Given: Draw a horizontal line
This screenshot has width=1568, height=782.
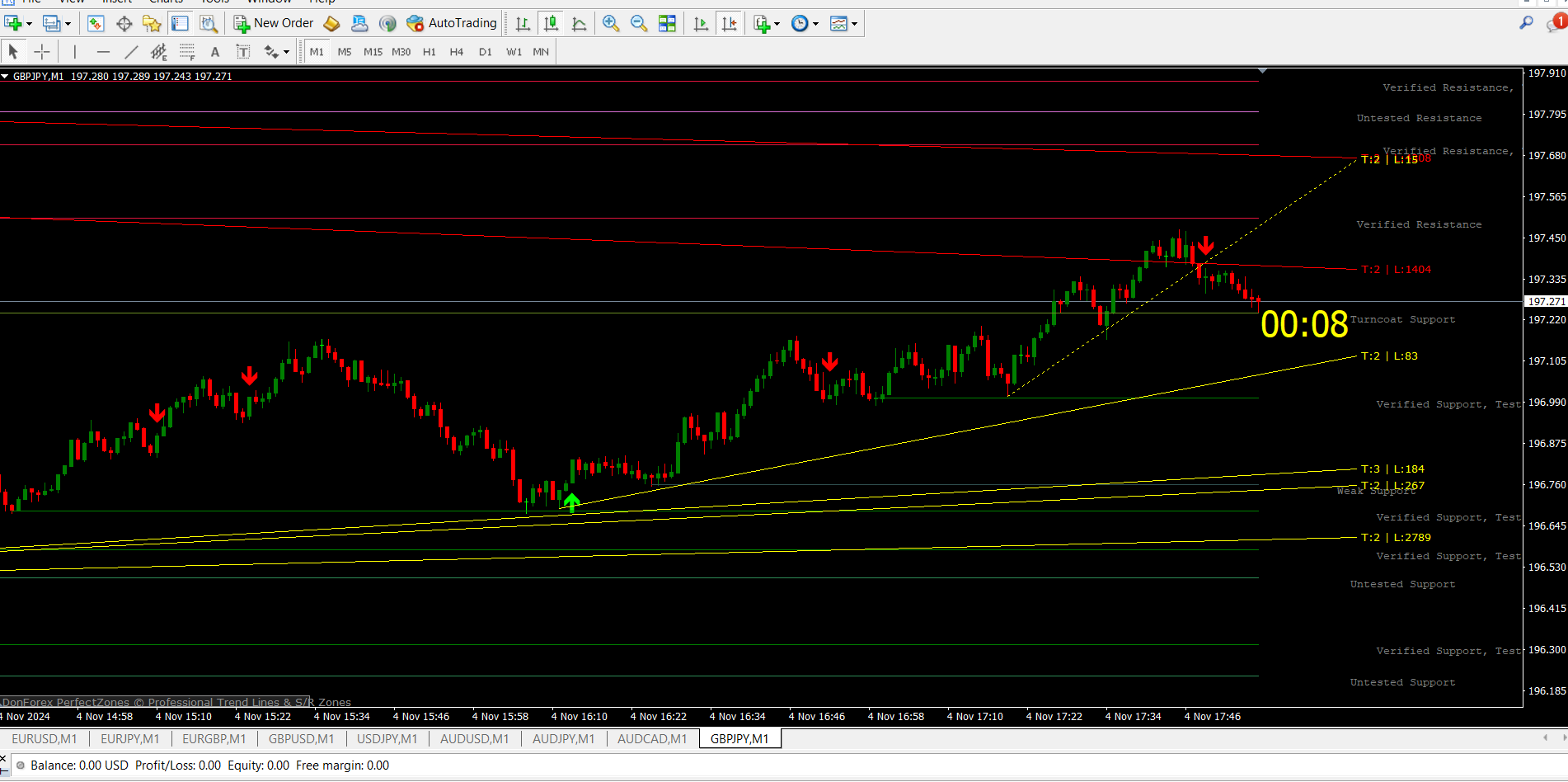Looking at the screenshot, I should pos(103,52).
